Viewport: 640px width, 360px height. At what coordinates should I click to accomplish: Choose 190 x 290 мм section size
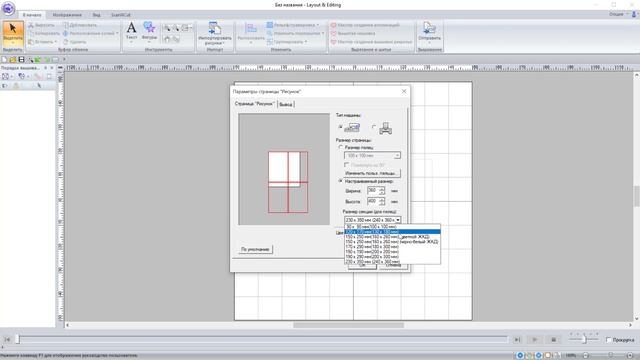tap(392, 257)
